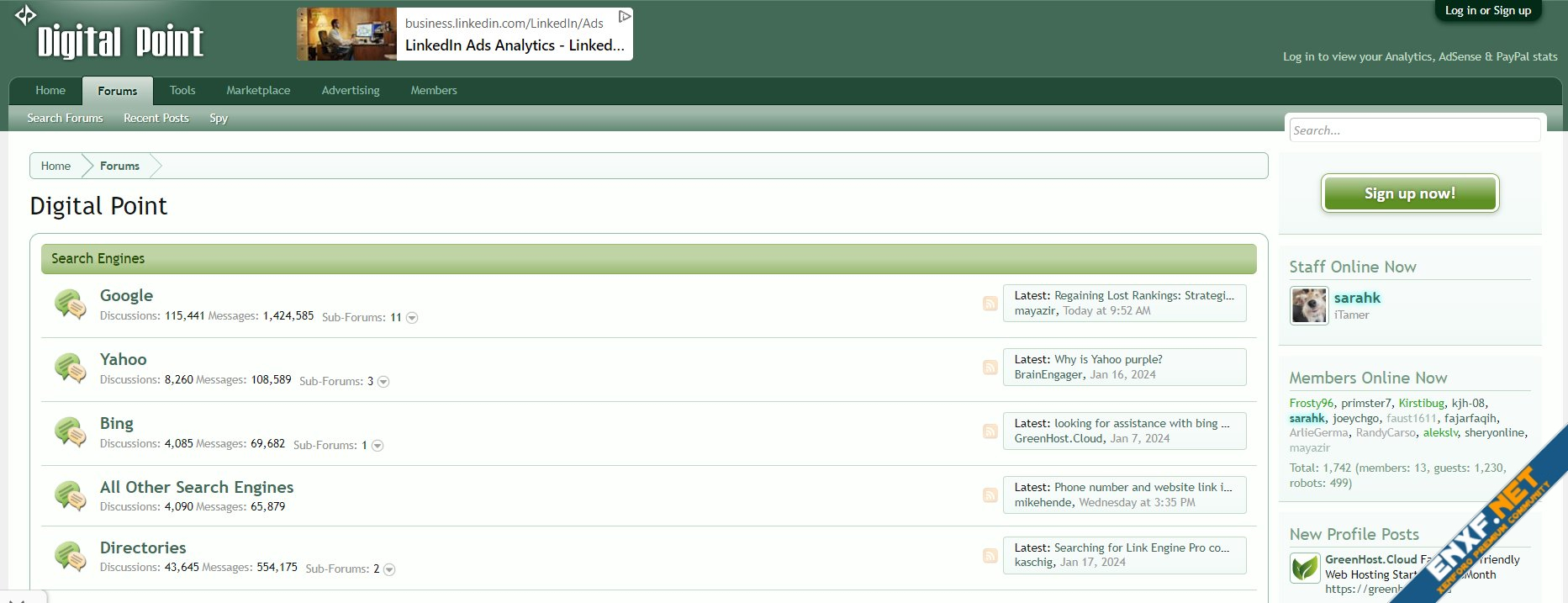The height and width of the screenshot is (603, 1568).
Task: Click into the Search input field
Action: [x=1414, y=130]
